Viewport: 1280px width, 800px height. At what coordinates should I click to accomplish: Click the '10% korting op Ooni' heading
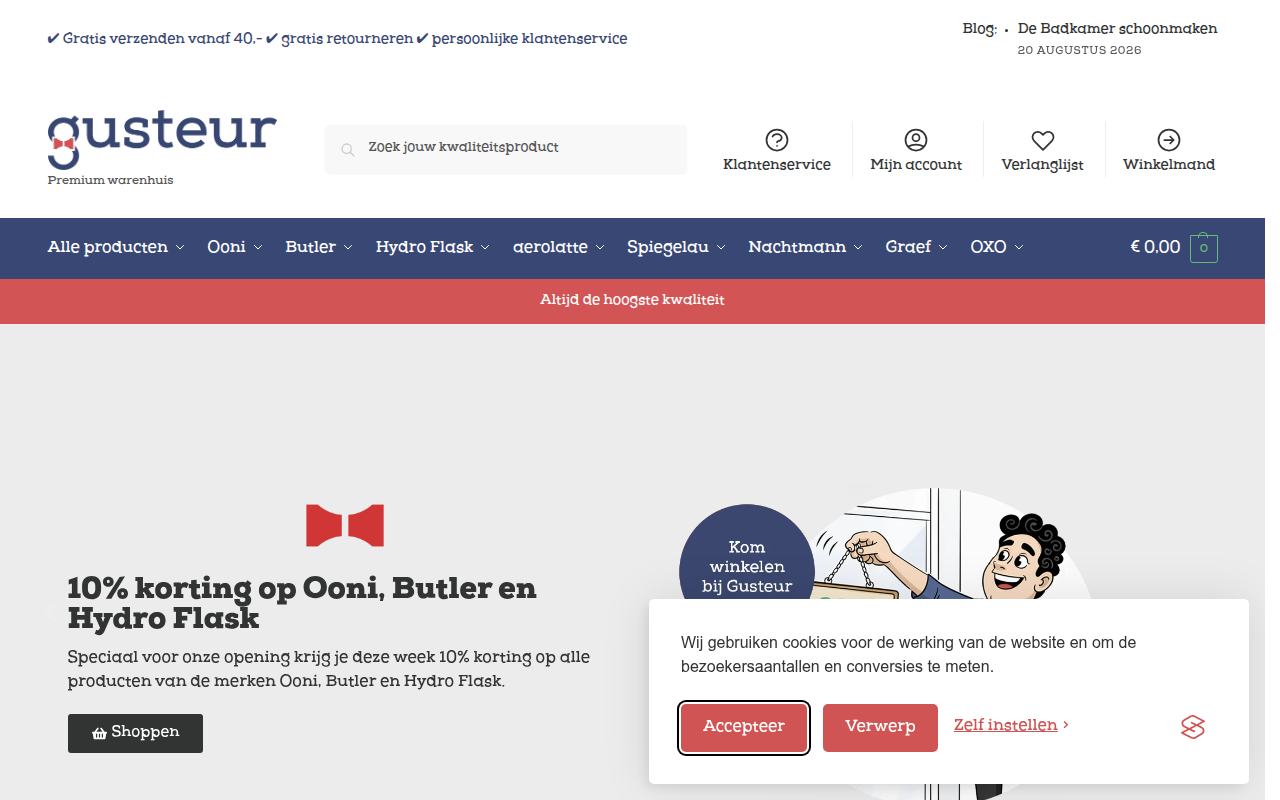click(302, 603)
